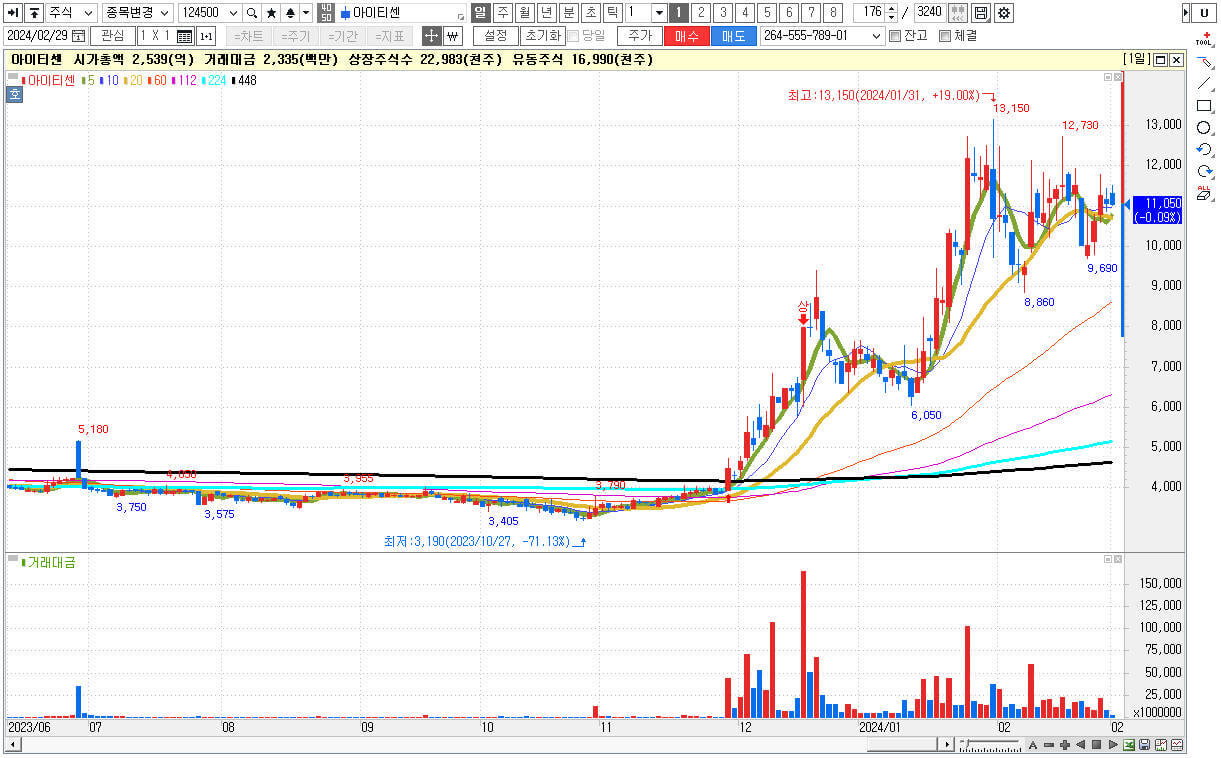Click the number 8 preset button

pos(833,13)
